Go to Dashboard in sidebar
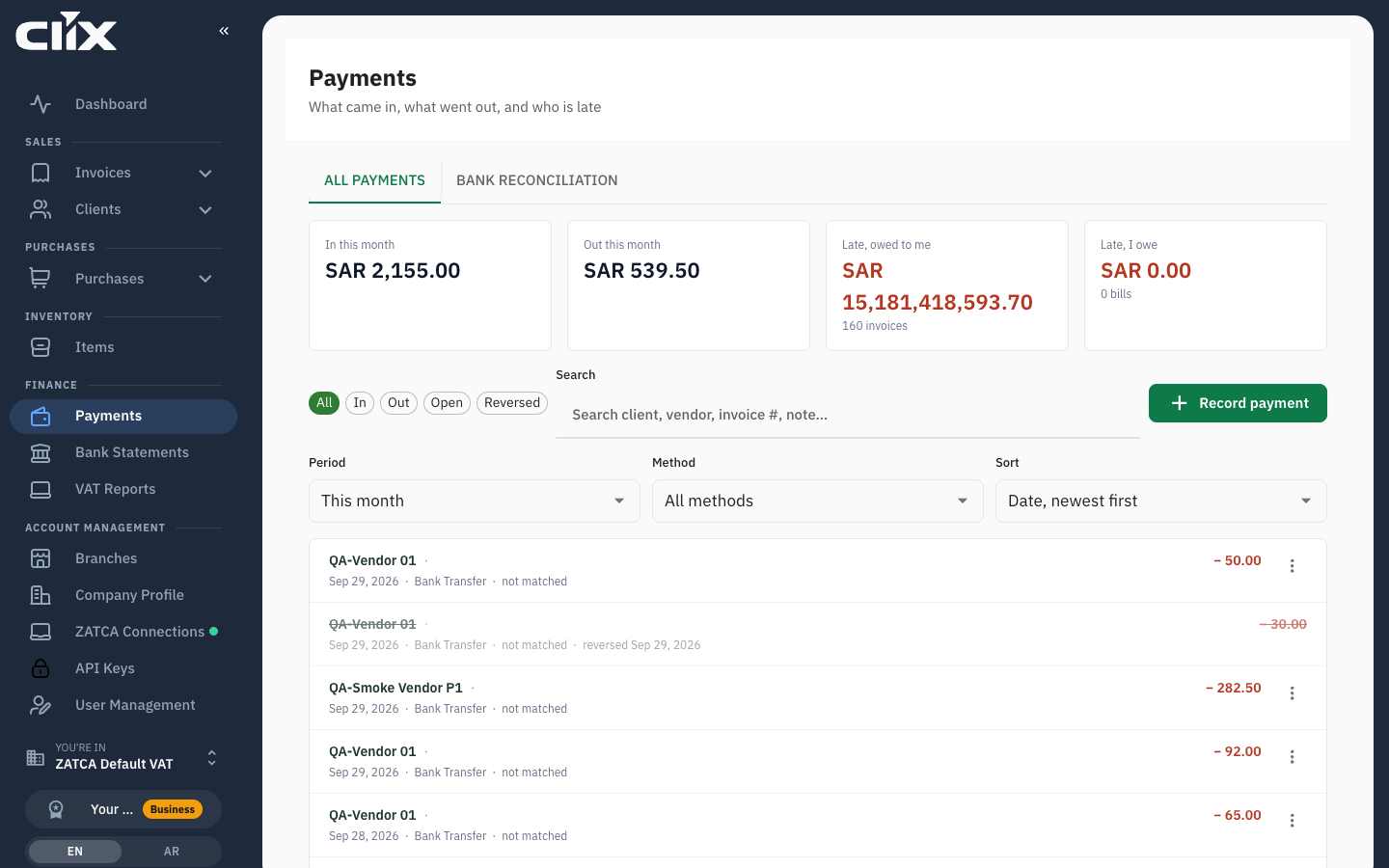 123,104
